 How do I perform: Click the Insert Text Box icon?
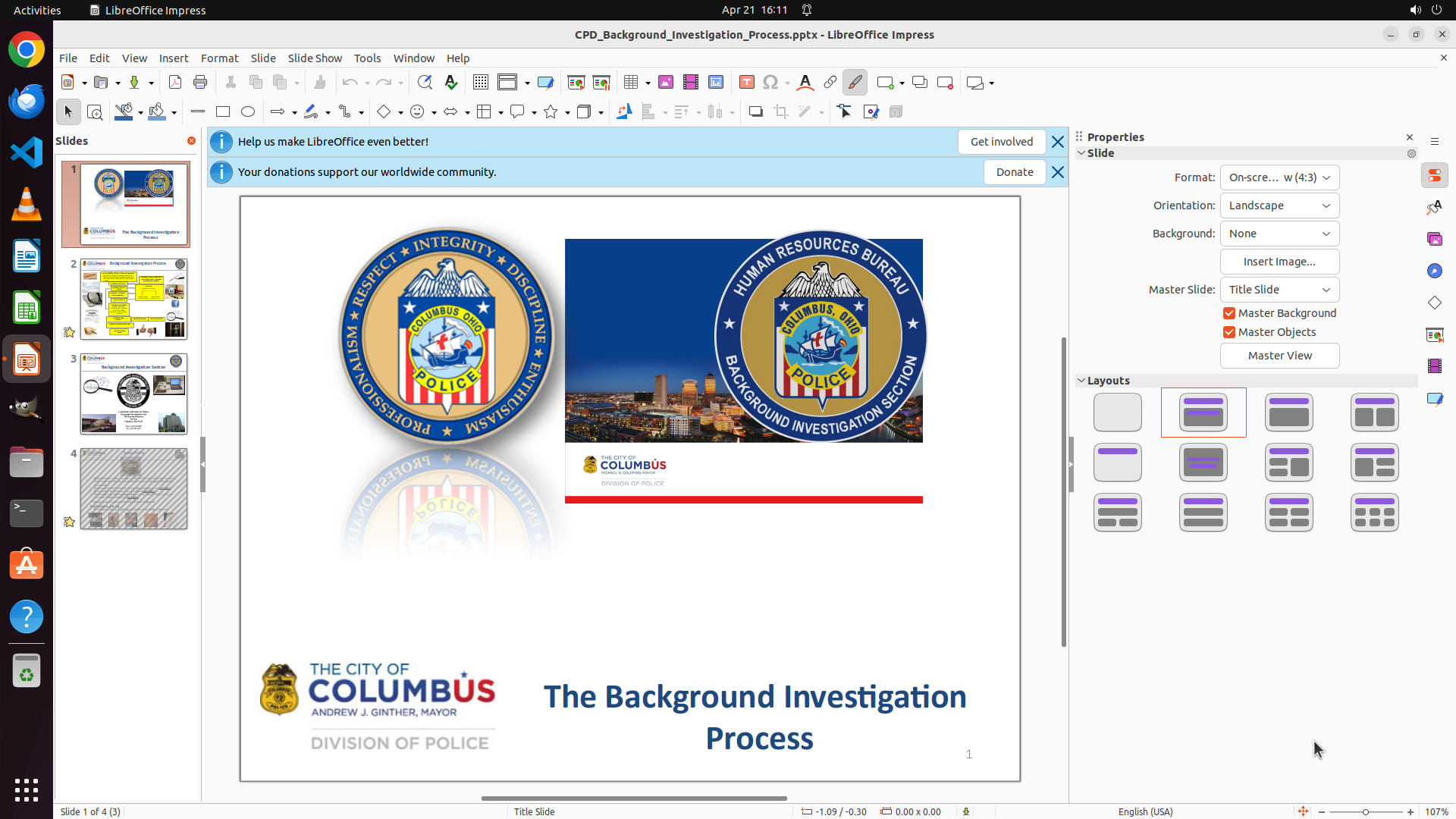(746, 83)
